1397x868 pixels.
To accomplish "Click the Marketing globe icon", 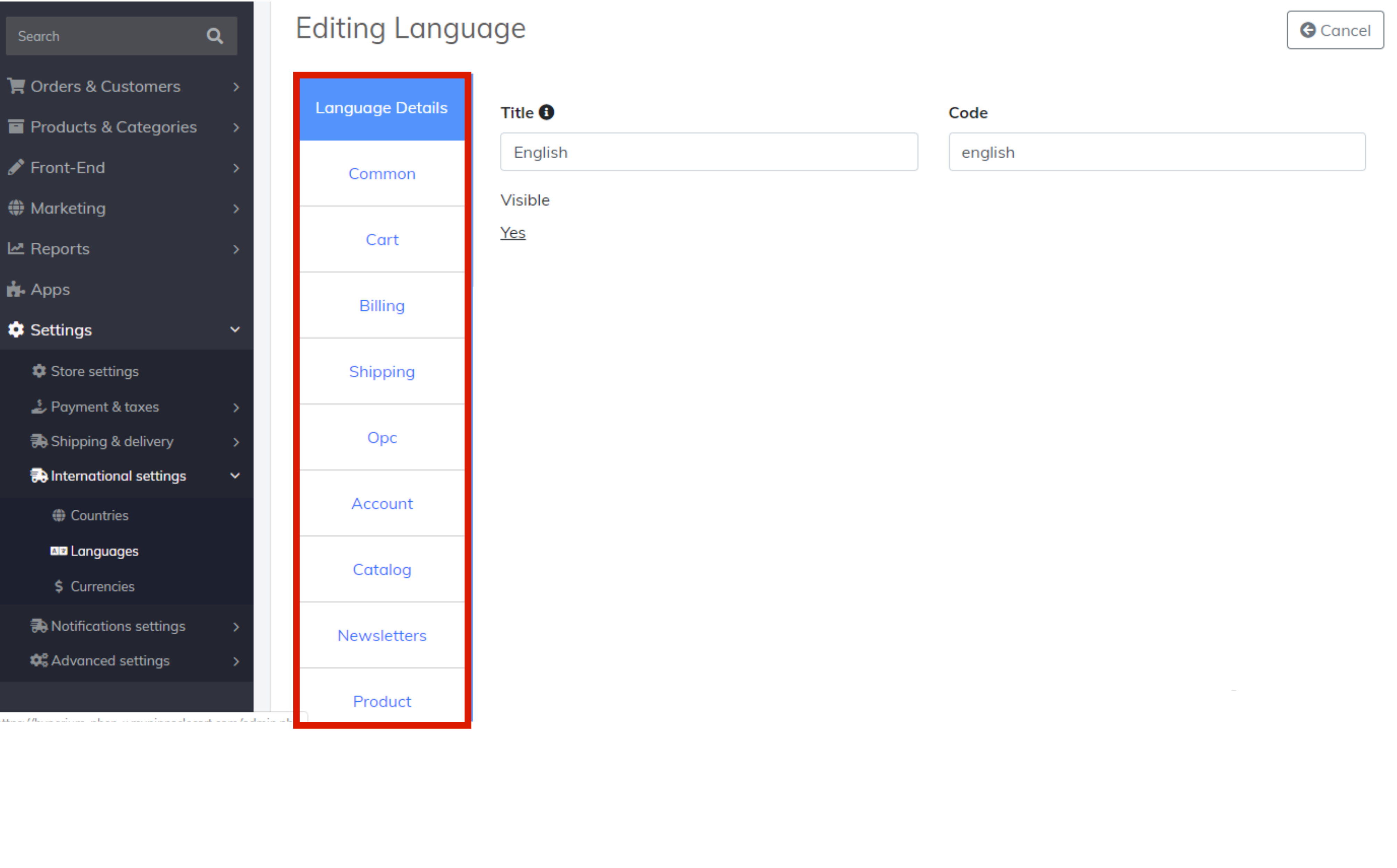I will tap(16, 208).
